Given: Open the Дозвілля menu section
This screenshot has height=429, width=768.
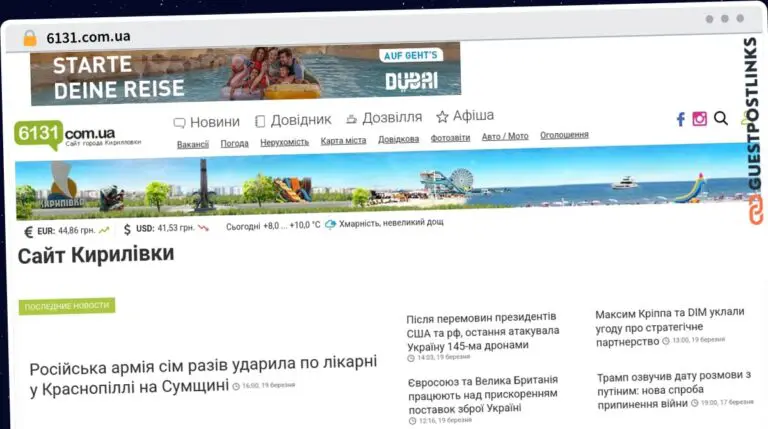Looking at the screenshot, I should coord(383,118).
